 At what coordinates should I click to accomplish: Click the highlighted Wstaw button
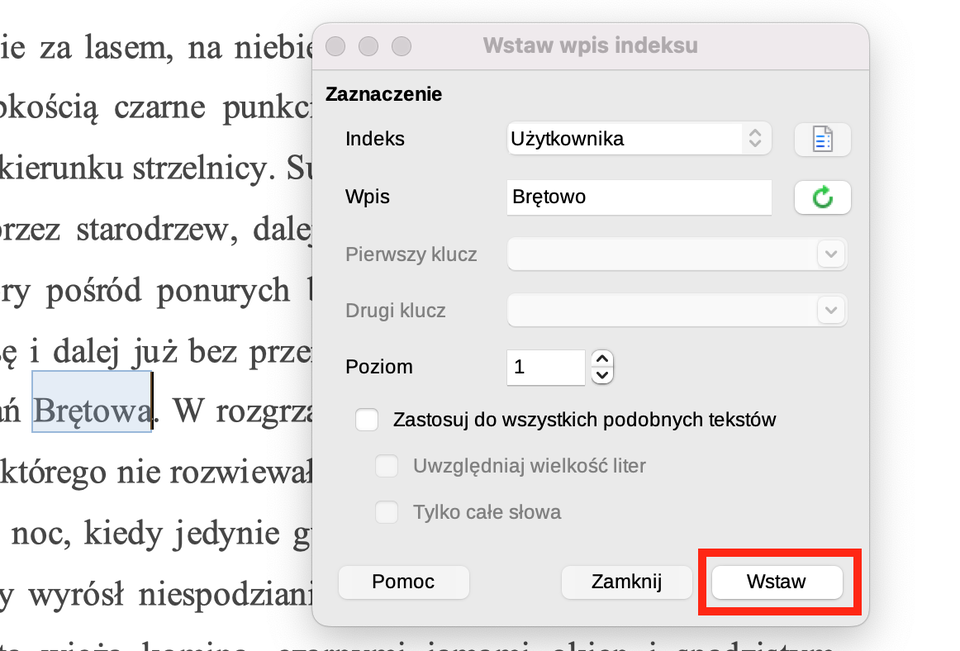click(777, 582)
